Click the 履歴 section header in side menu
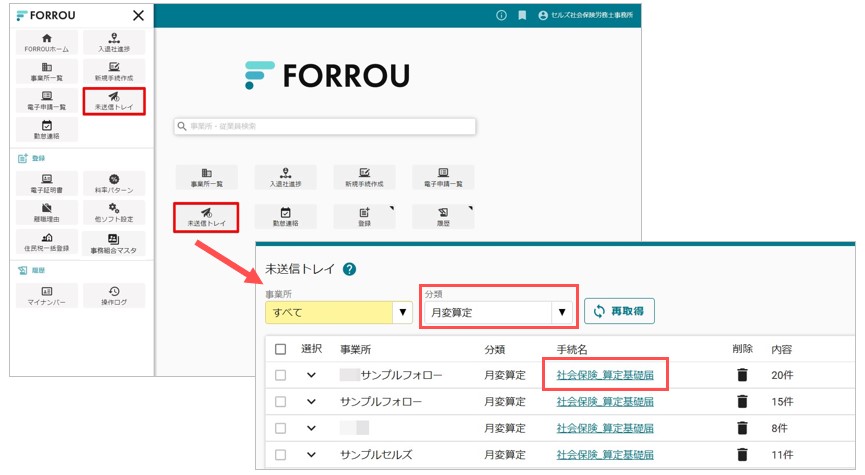The width and height of the screenshot is (865, 475). pos(31,270)
